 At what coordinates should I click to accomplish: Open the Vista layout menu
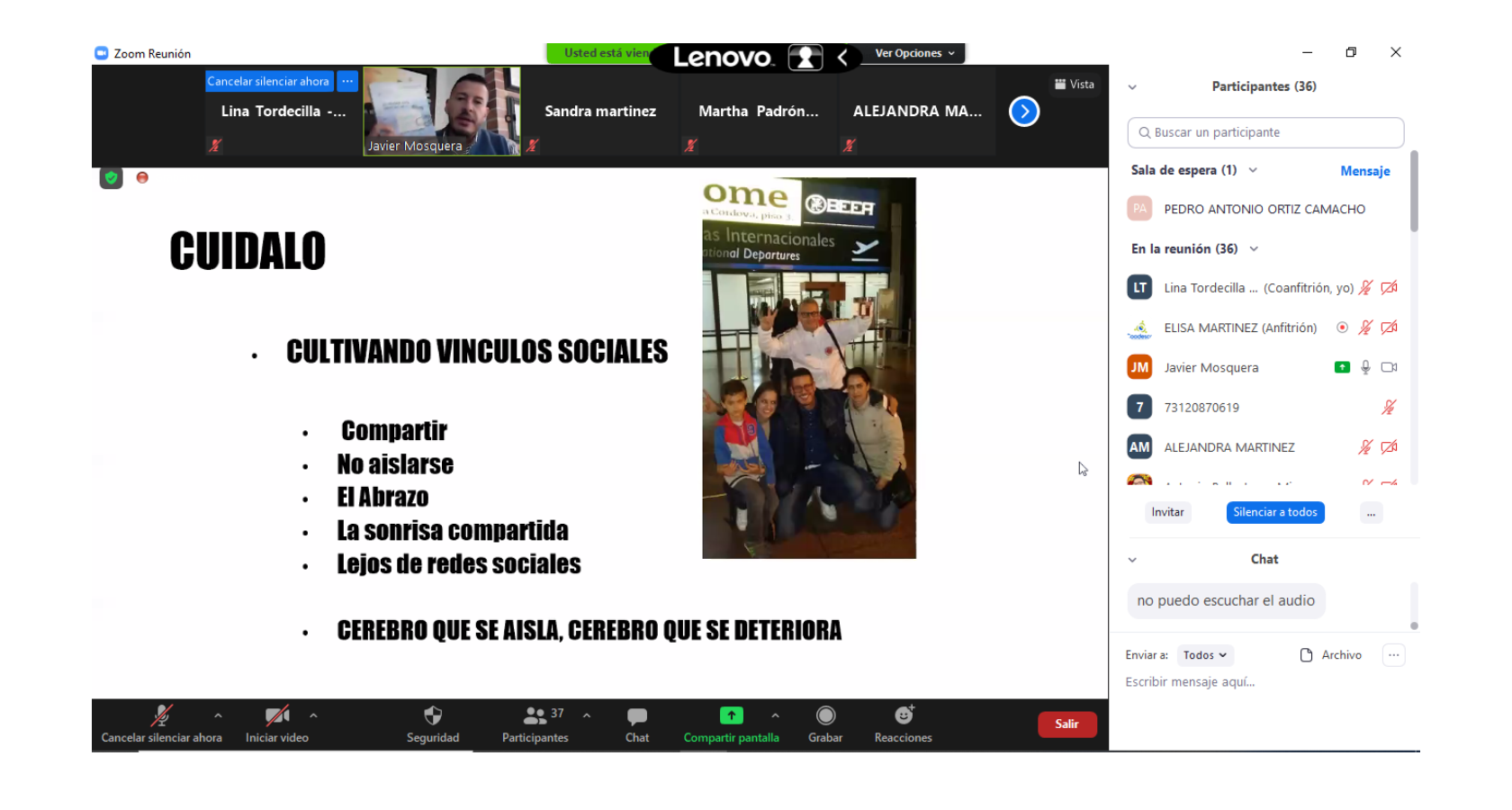click(x=1075, y=85)
